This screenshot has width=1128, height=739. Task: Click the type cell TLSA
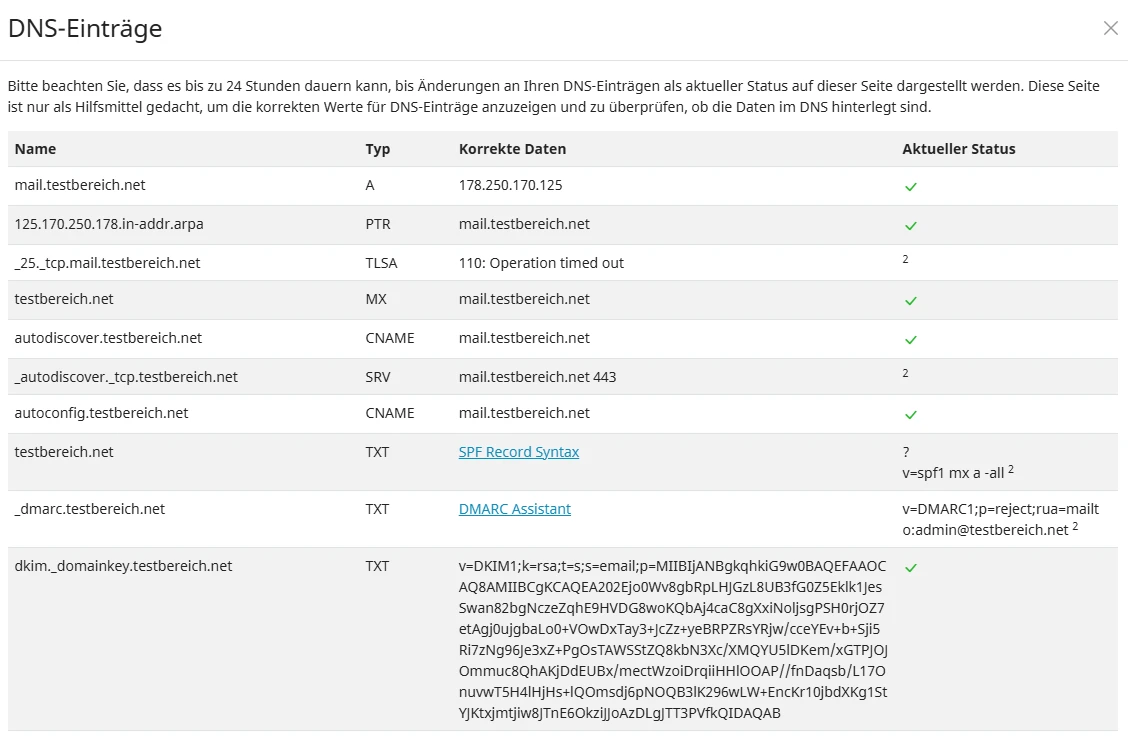381,263
